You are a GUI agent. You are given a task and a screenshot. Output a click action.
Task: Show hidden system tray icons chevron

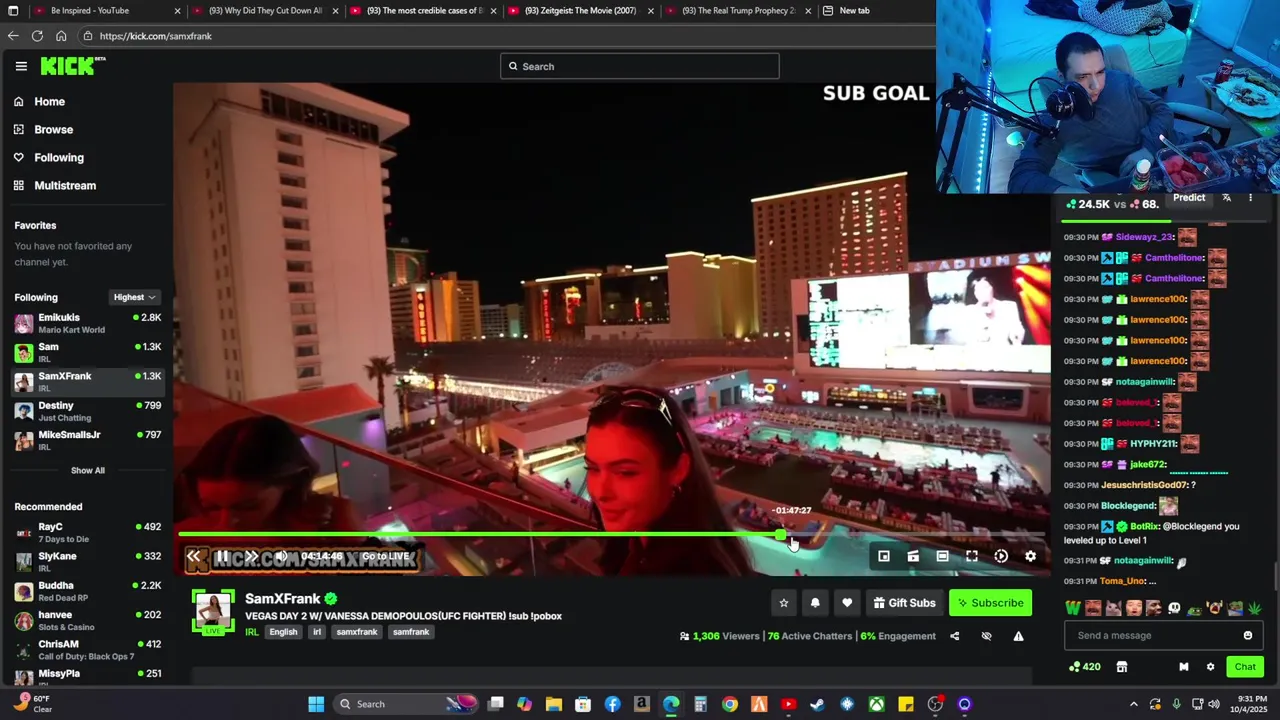pos(1133,704)
